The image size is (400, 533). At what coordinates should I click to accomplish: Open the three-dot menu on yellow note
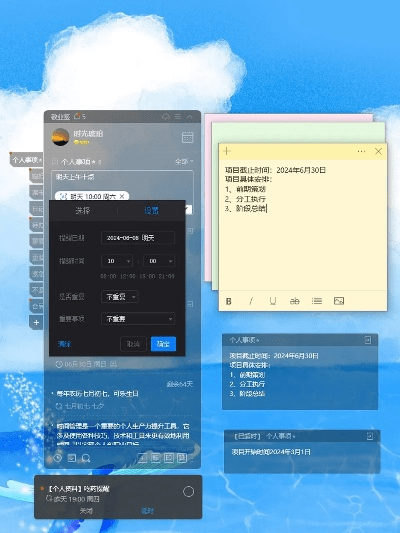[361, 151]
